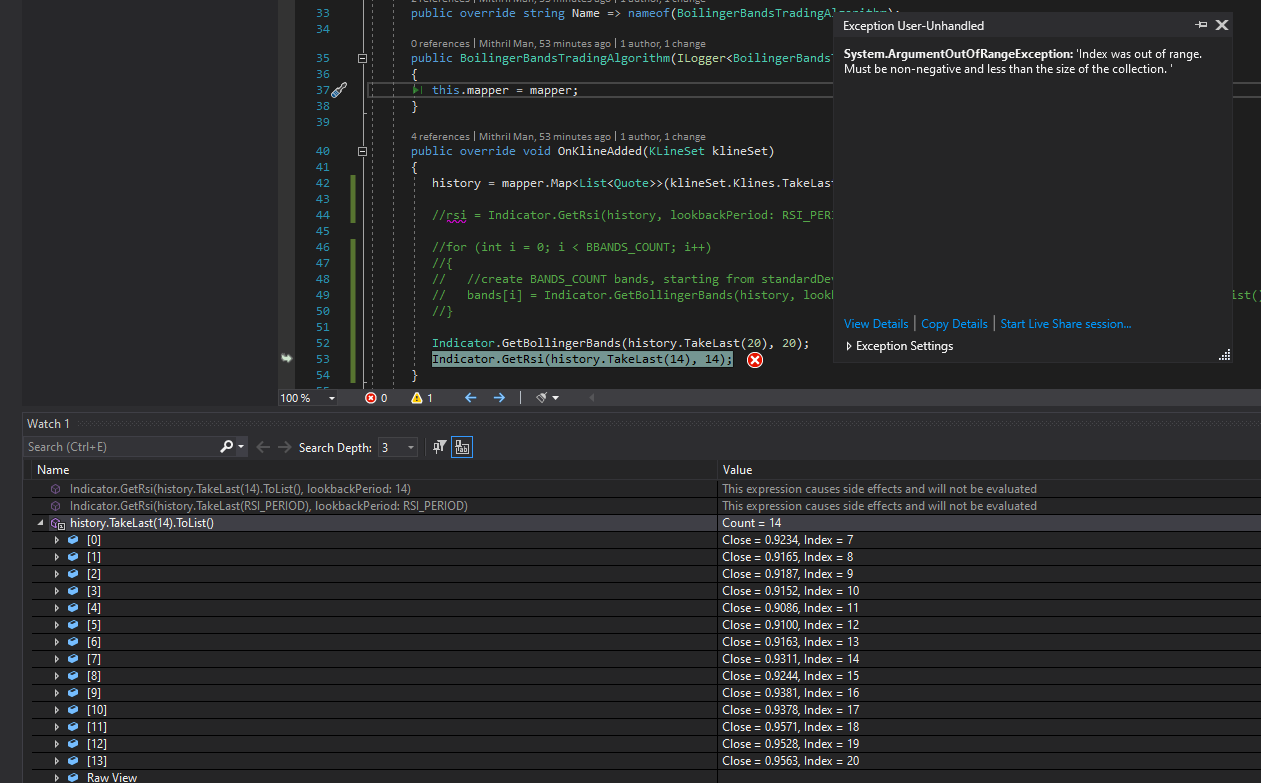1261x783 pixels.
Task: Click value 'Close = 0.9086, Index = 11'
Action: point(790,608)
